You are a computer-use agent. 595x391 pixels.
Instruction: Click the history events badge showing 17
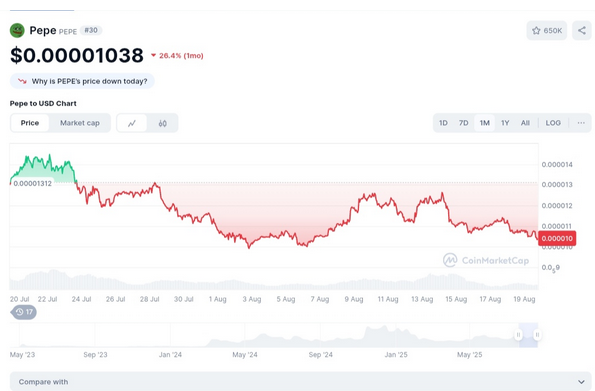(x=24, y=312)
